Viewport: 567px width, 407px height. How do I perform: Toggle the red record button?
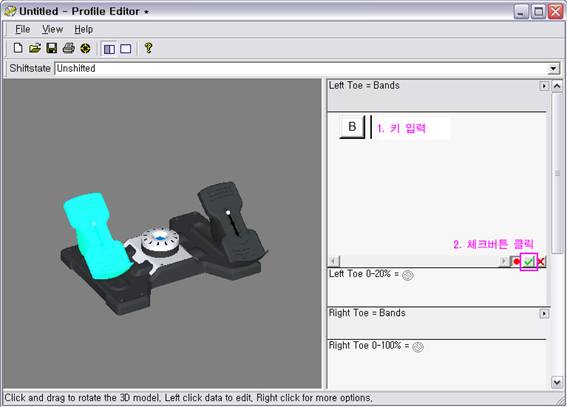(x=516, y=261)
